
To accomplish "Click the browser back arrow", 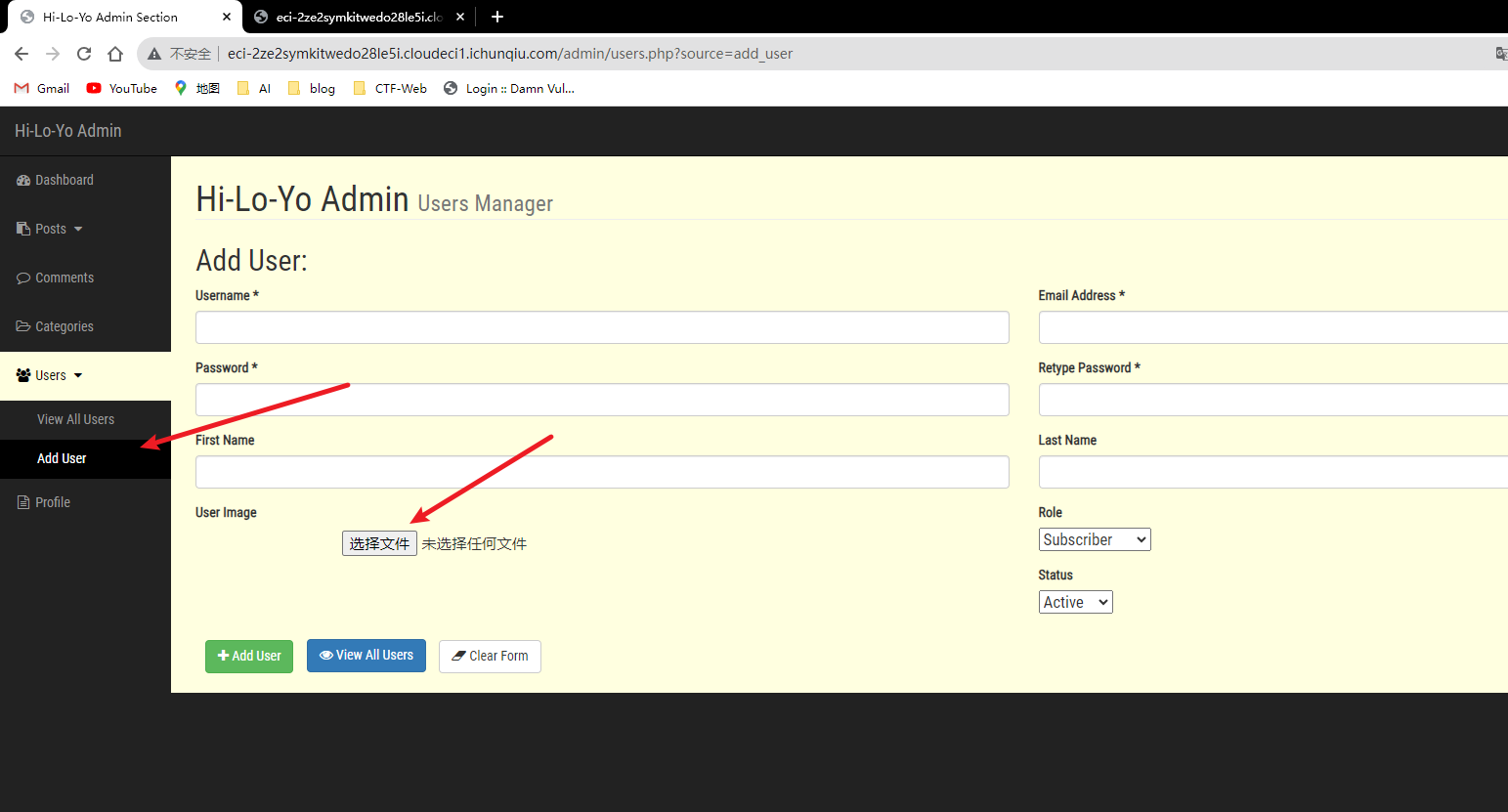I will [x=22, y=54].
